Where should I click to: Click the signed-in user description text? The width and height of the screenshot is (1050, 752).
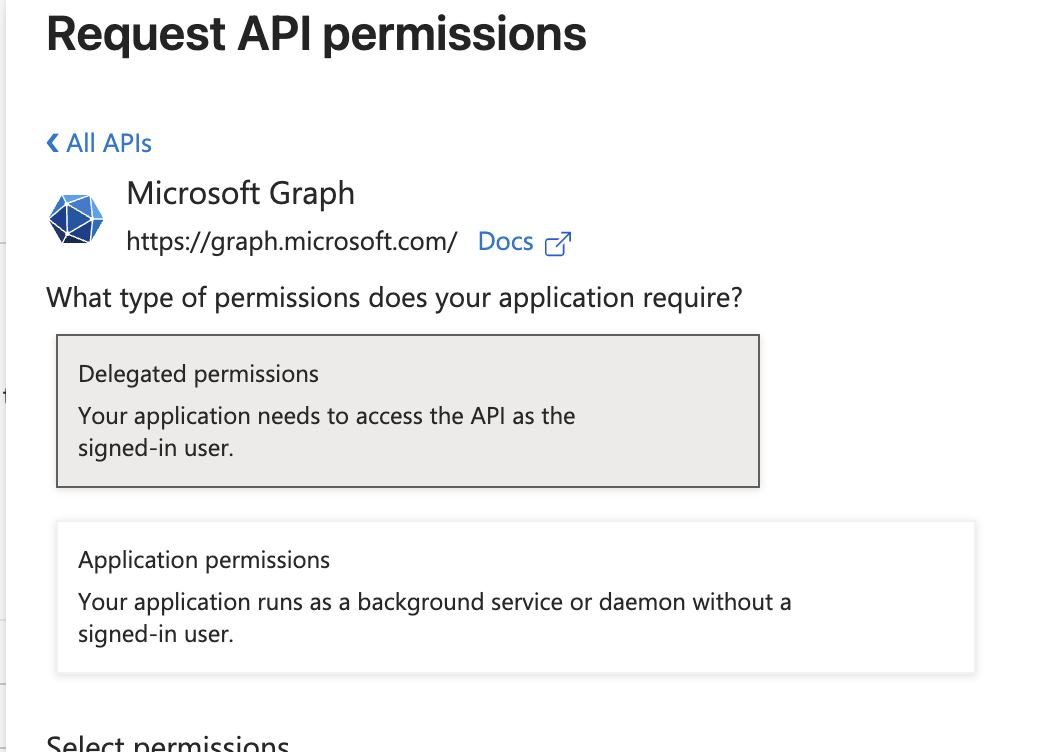[327, 431]
